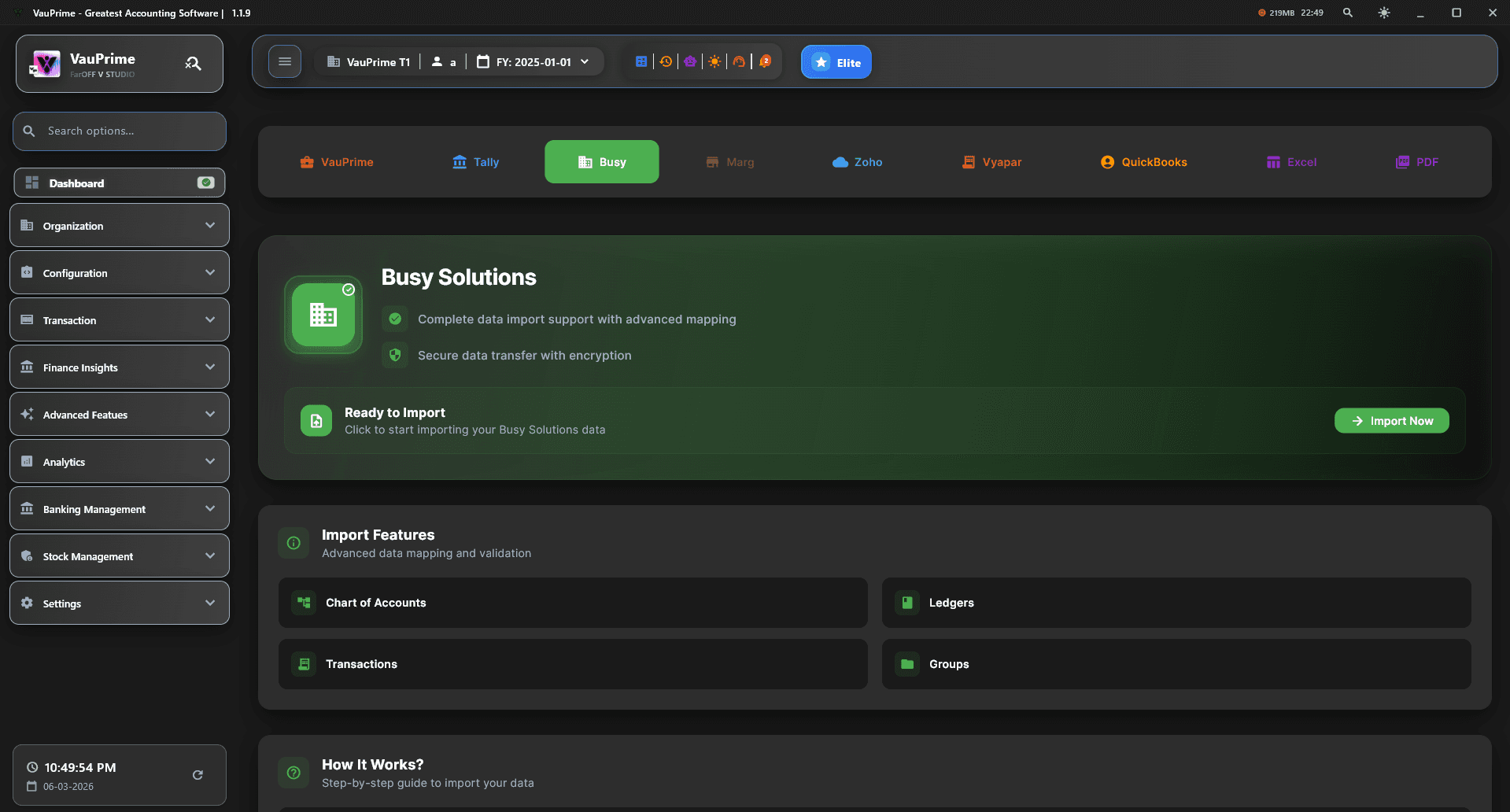Screen dimensions: 1510x812
Task: Click the Busy Solutions heading
Action: click(459, 277)
